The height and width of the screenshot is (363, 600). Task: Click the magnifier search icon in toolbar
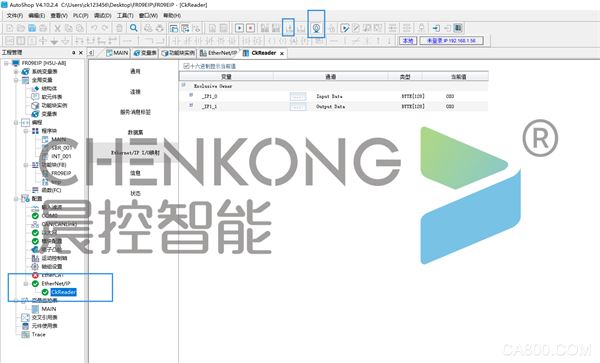tap(134, 28)
